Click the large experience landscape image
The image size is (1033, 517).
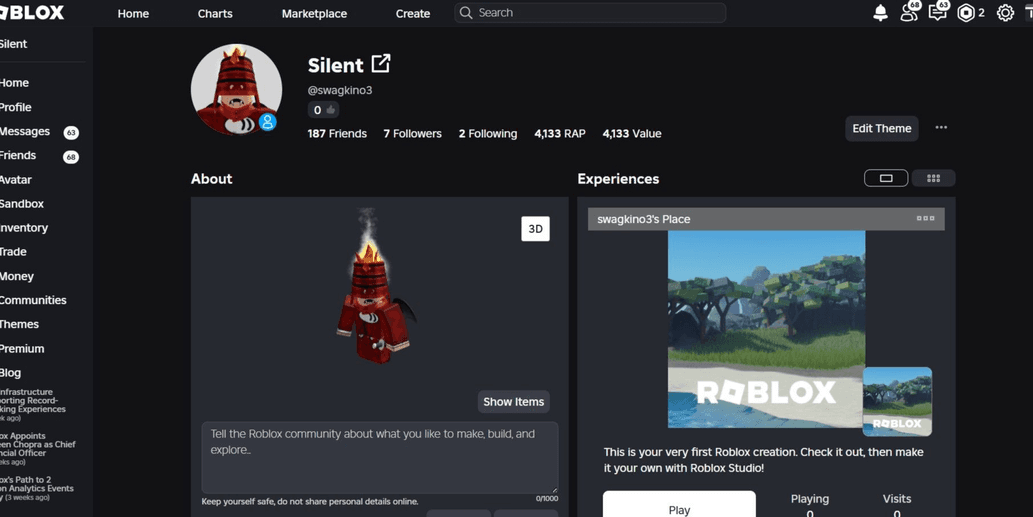[x=766, y=329]
